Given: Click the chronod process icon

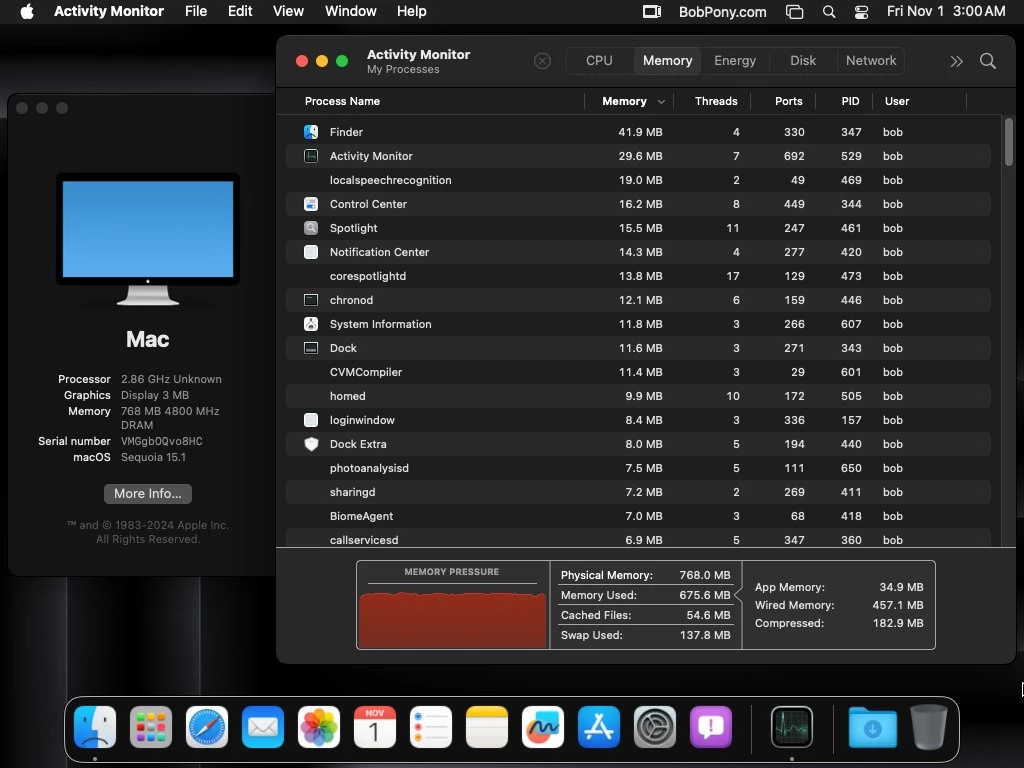Looking at the screenshot, I should (311, 300).
